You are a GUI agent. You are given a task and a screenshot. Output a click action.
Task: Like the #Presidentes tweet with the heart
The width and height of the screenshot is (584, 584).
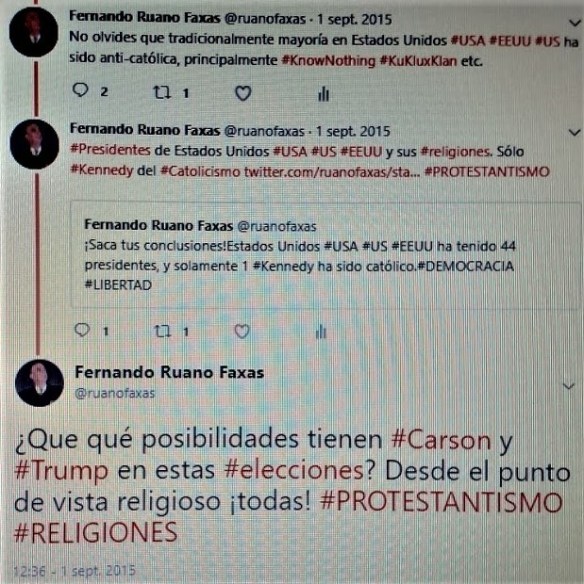tap(242, 331)
